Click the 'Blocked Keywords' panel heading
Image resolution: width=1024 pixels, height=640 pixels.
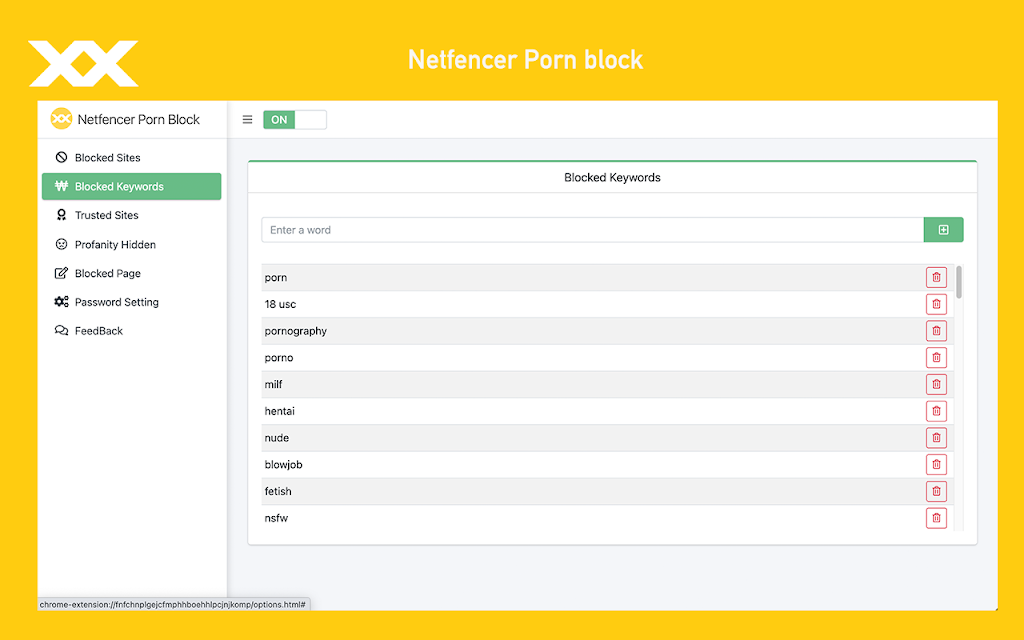pos(613,178)
